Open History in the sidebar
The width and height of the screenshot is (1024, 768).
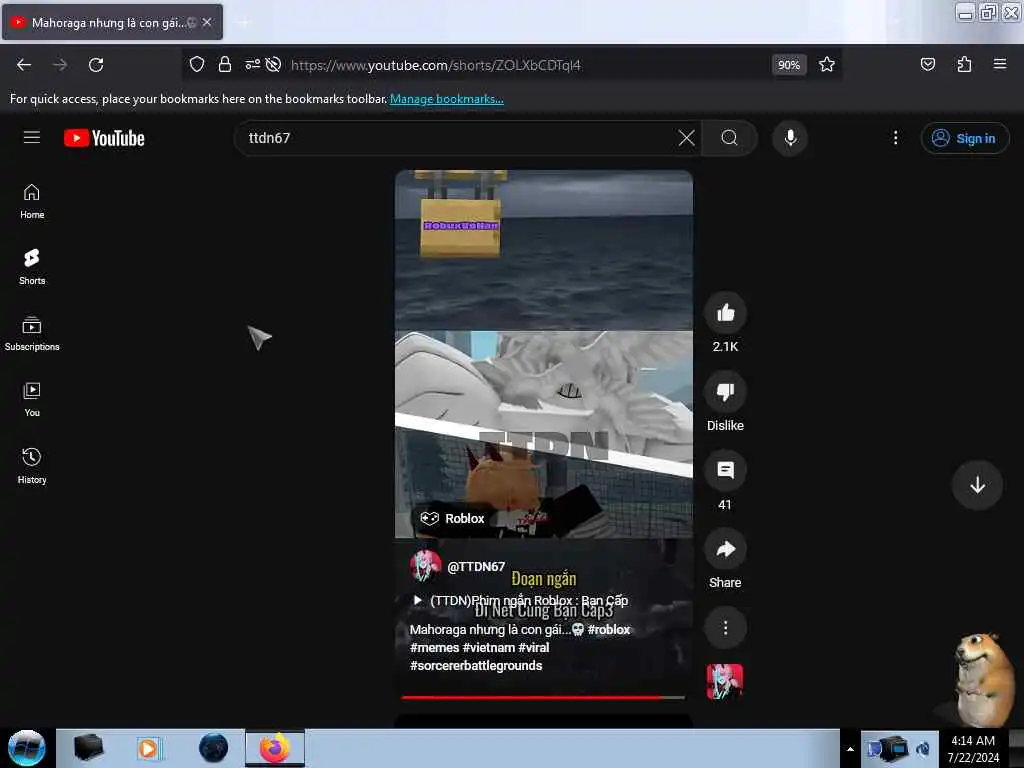coord(32,466)
